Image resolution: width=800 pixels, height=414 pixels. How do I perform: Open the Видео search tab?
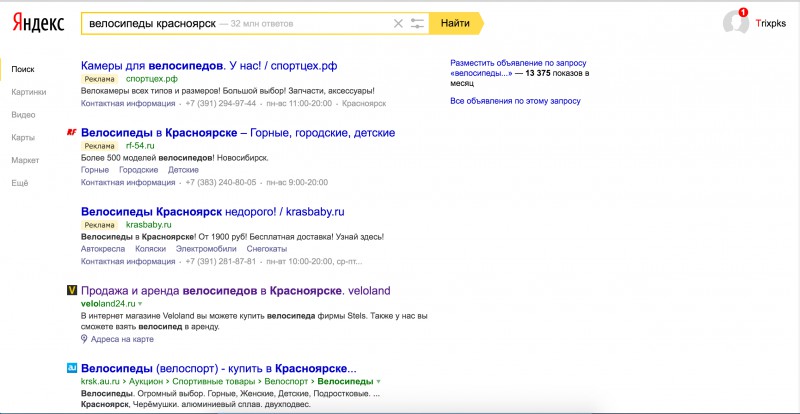click(x=23, y=115)
